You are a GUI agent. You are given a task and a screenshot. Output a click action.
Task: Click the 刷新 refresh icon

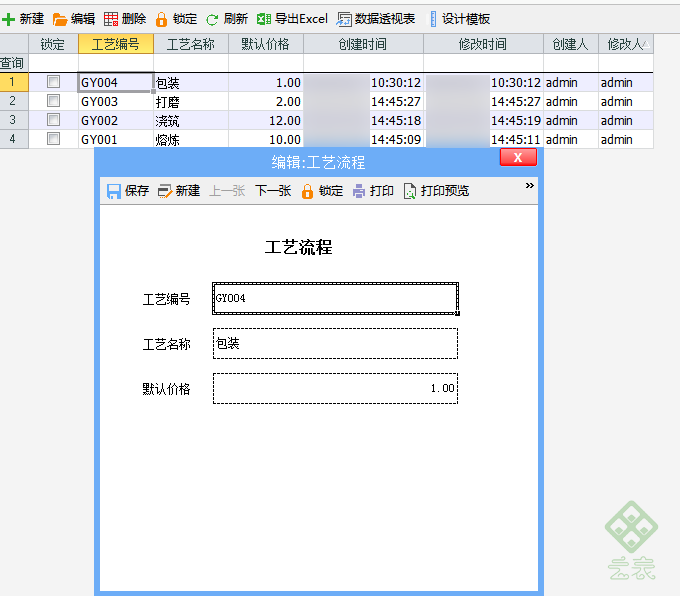click(x=212, y=19)
